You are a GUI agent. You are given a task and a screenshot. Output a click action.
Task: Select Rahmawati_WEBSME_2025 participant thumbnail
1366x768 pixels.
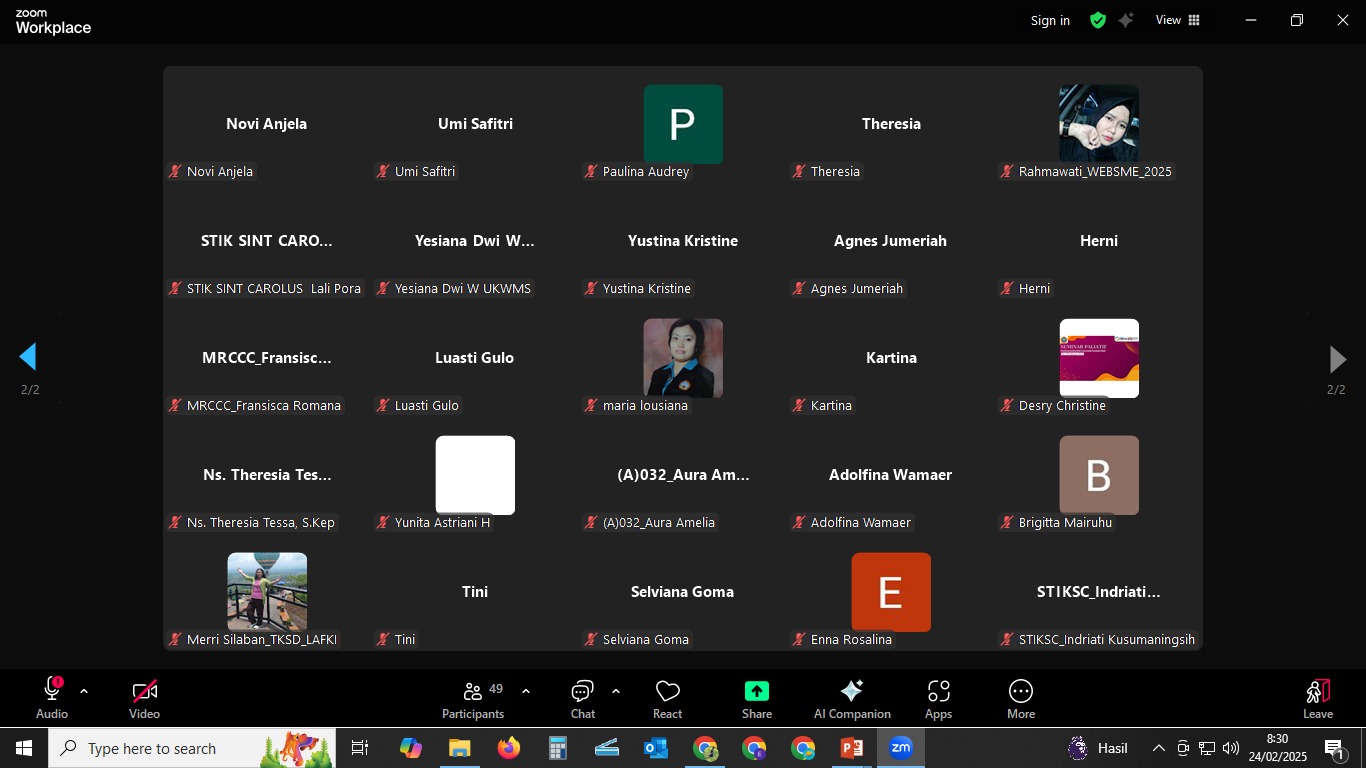[1098, 124]
